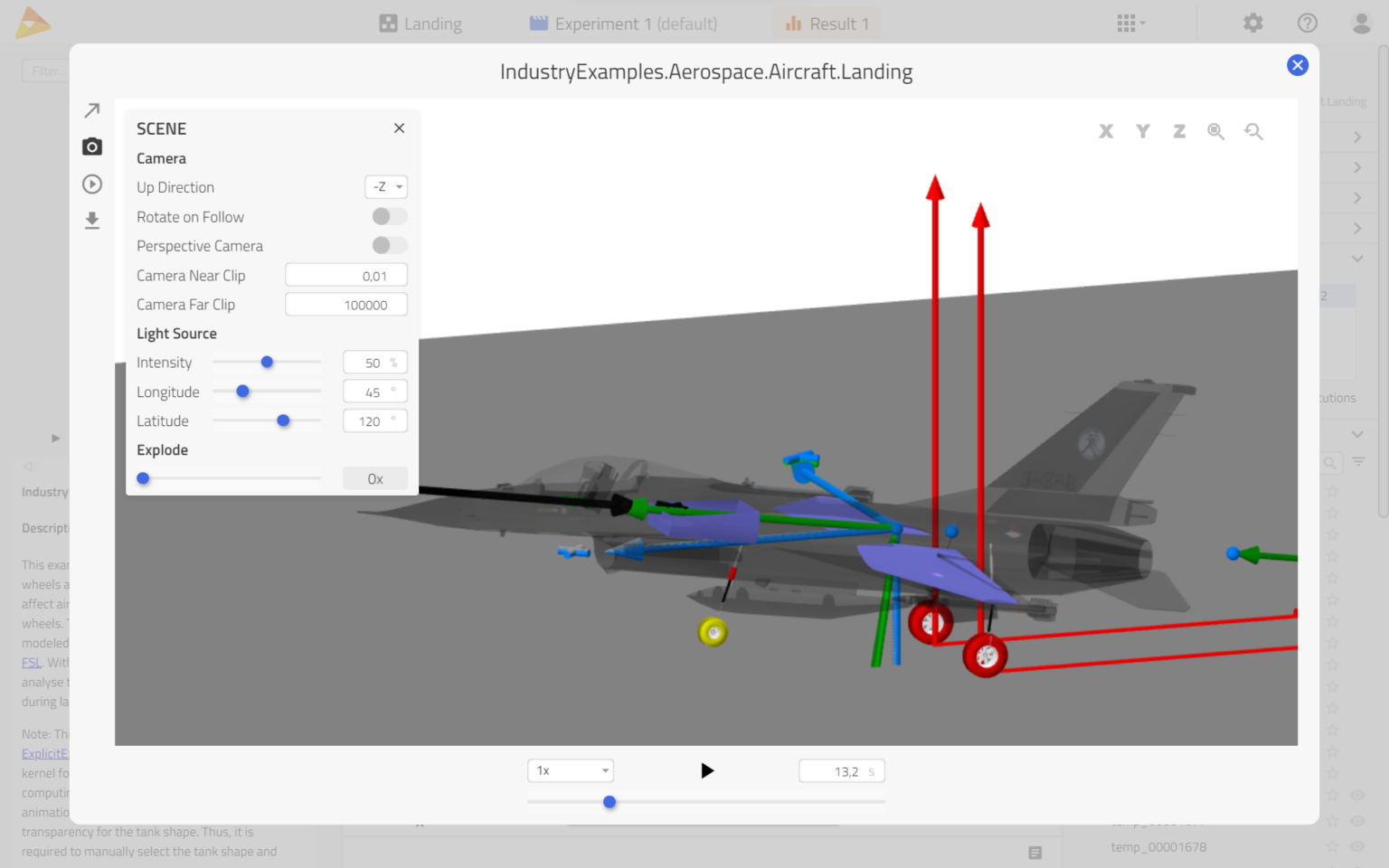The width and height of the screenshot is (1389, 868).
Task: Toggle eye icon for temp_00001678 row
Action: click(1357, 847)
